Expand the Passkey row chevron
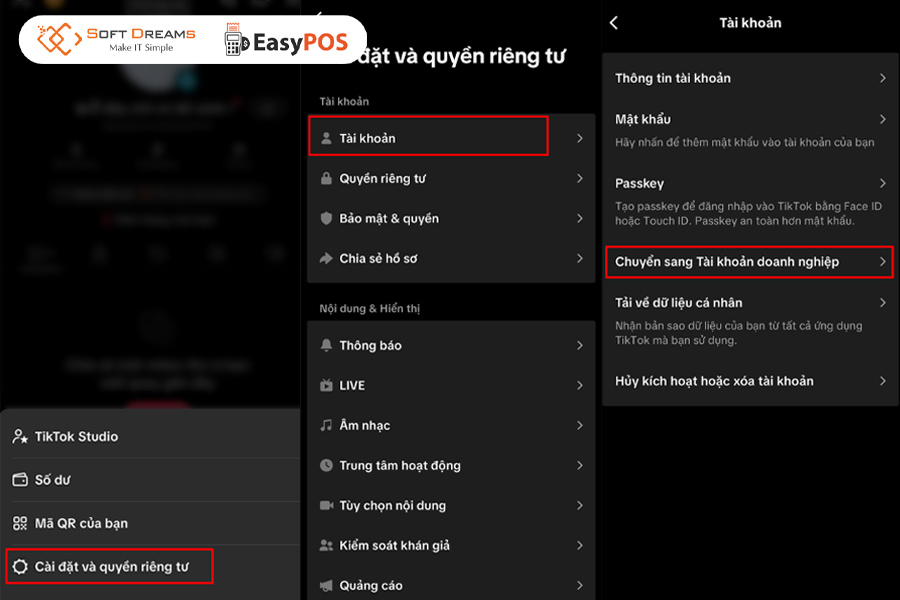This screenshot has width=900, height=600. point(882,184)
